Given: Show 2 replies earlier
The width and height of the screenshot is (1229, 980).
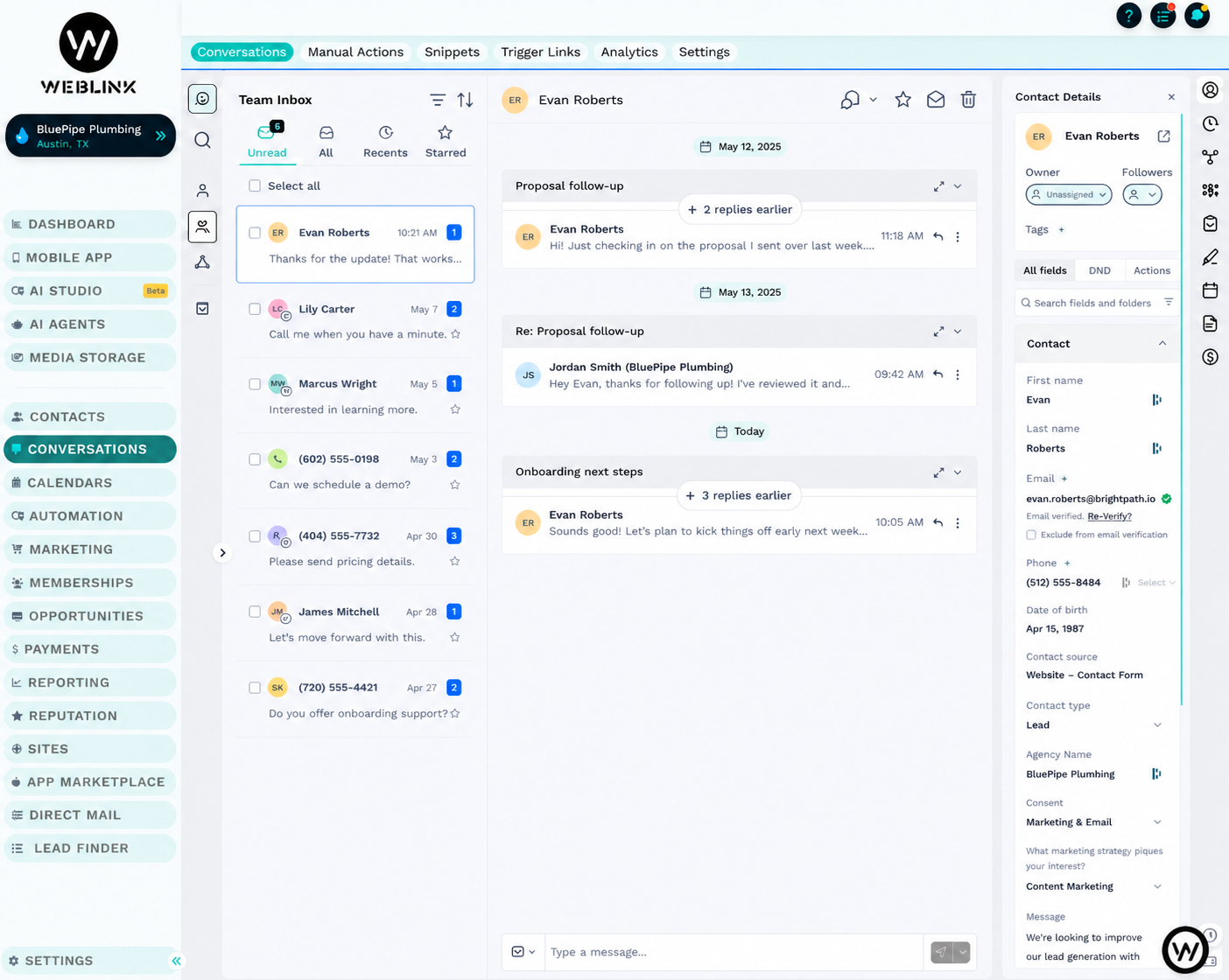Looking at the screenshot, I should point(740,210).
